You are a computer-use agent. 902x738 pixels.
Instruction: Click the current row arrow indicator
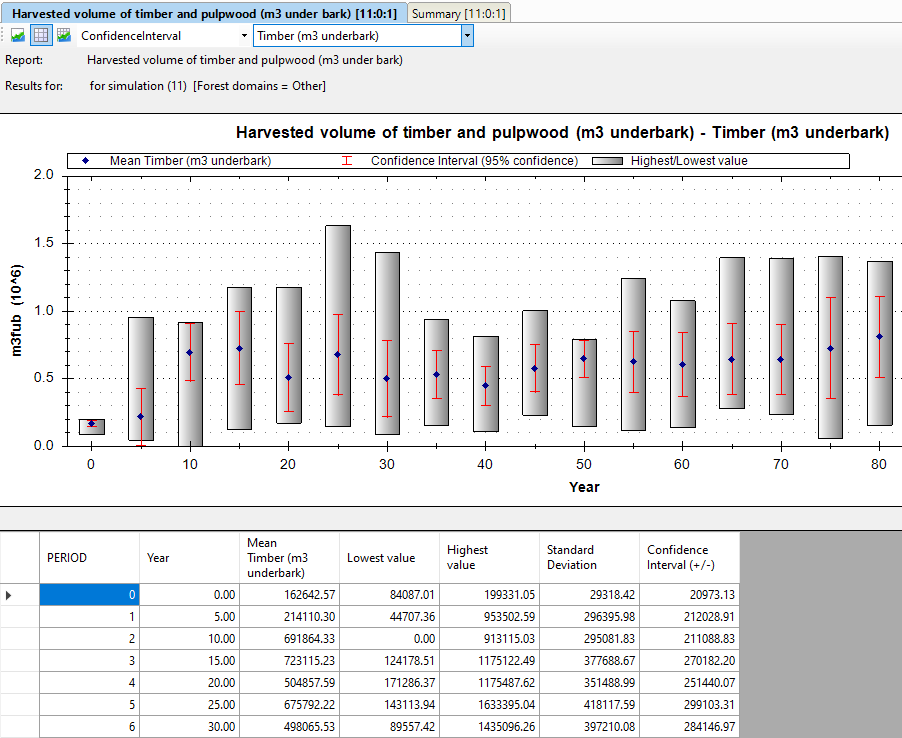[8, 595]
